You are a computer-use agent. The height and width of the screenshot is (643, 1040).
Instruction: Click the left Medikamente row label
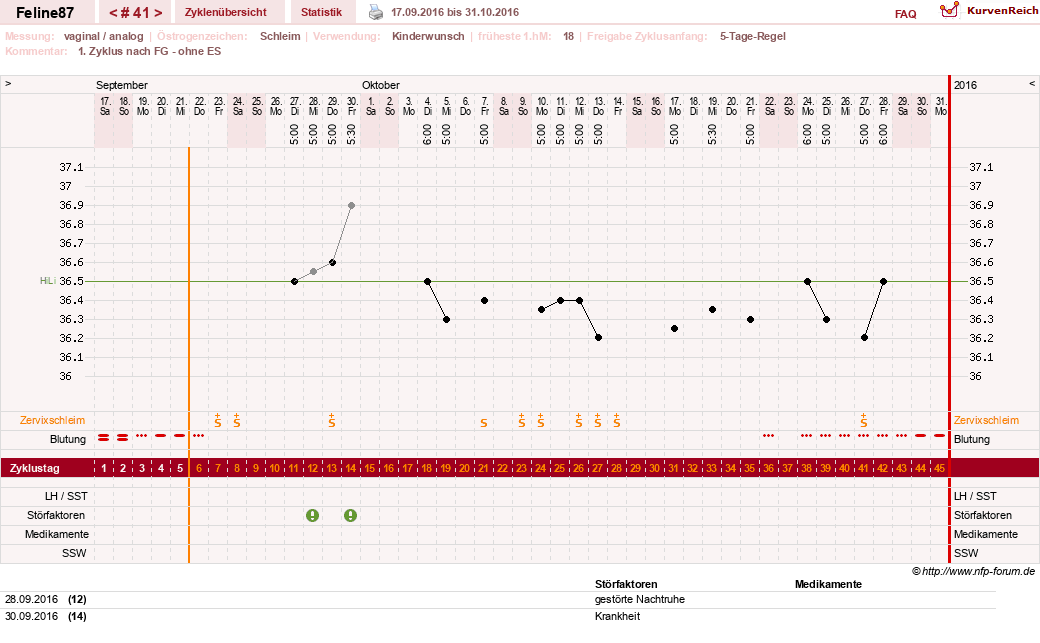(56, 535)
